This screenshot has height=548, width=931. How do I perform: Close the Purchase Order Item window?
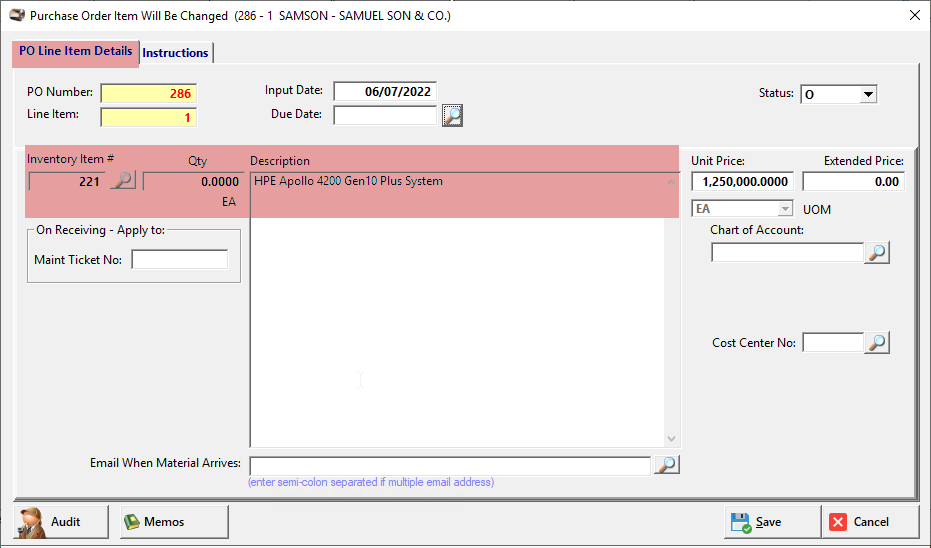[x=915, y=15]
